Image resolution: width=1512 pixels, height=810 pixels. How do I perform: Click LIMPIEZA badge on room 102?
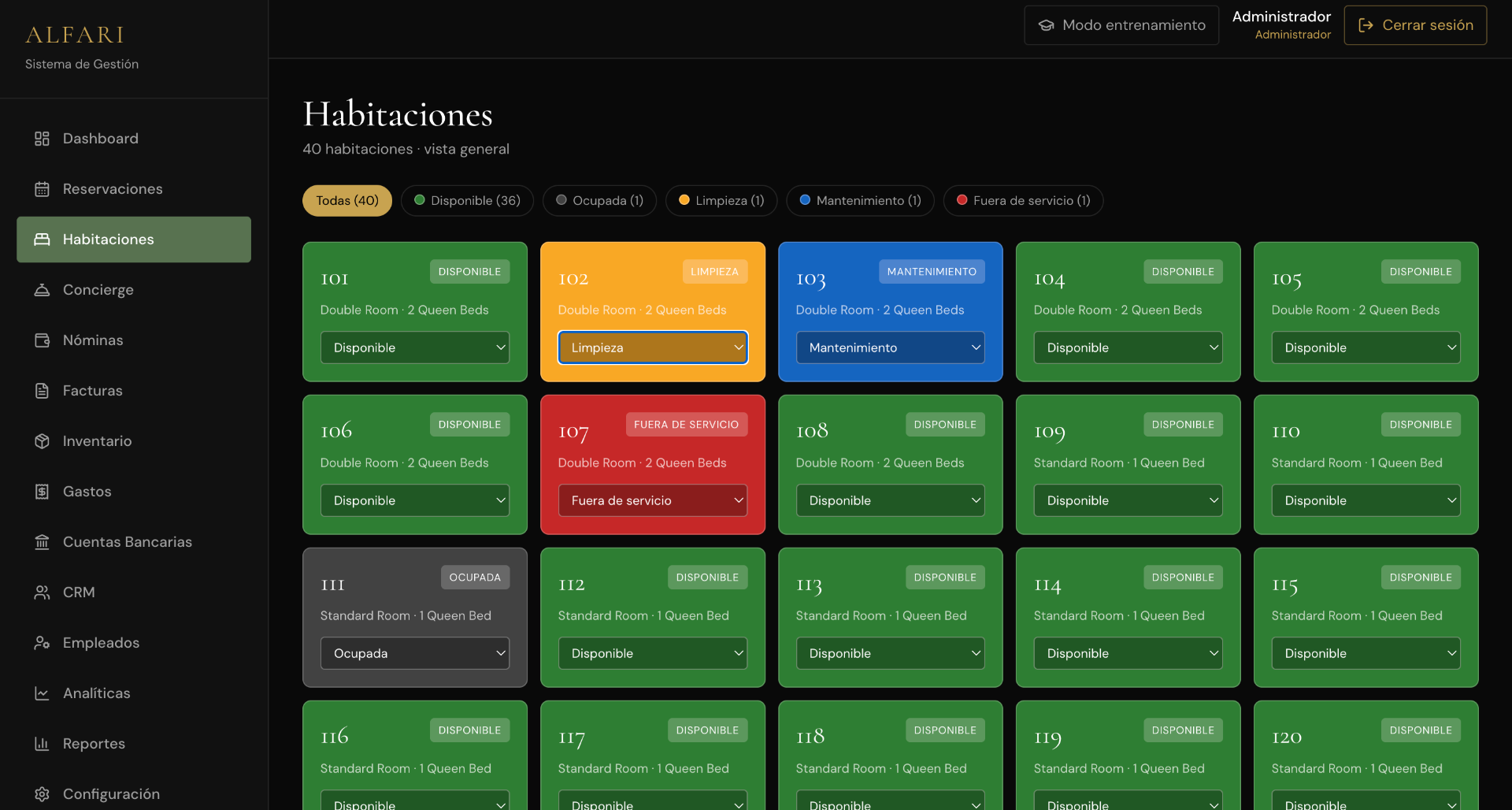pyautogui.click(x=714, y=272)
